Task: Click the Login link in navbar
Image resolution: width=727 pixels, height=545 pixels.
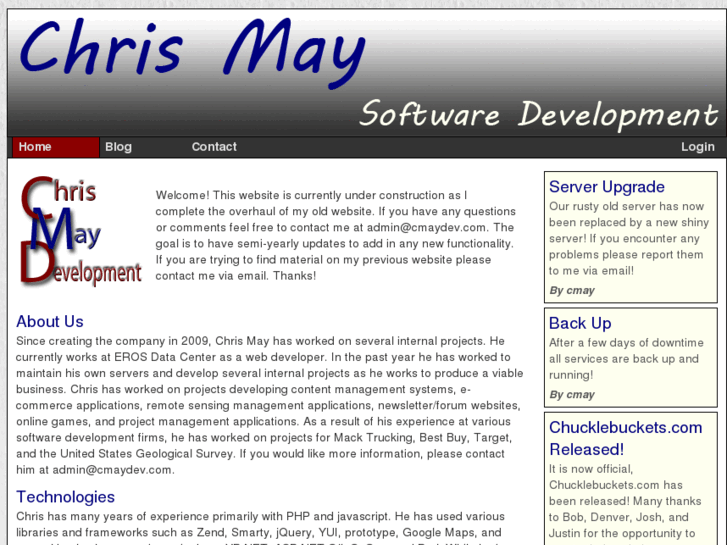Action: click(x=697, y=147)
